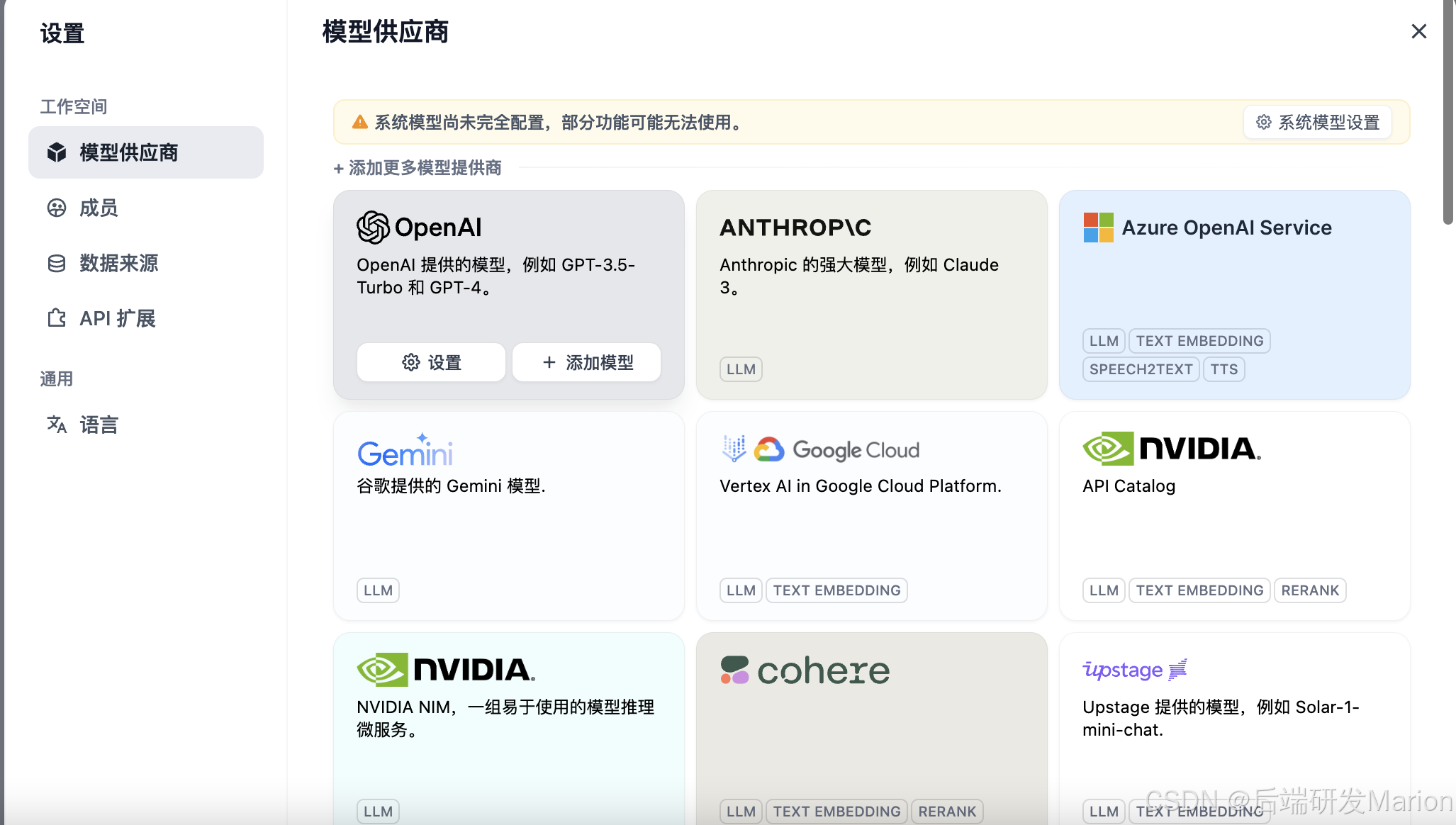
Task: Click 添加模型 button on OpenAI card
Action: [587, 362]
